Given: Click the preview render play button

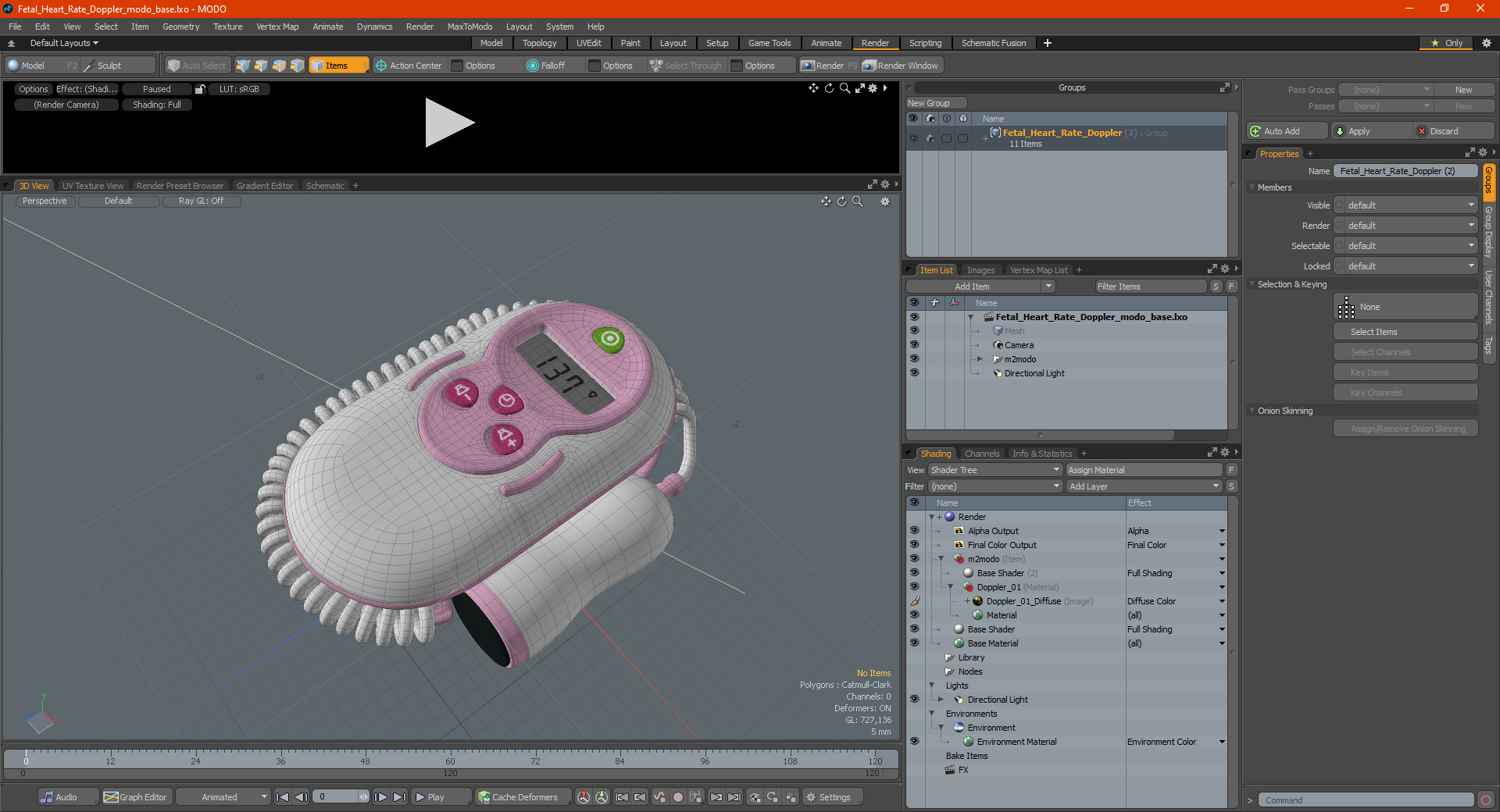Looking at the screenshot, I should (x=449, y=123).
